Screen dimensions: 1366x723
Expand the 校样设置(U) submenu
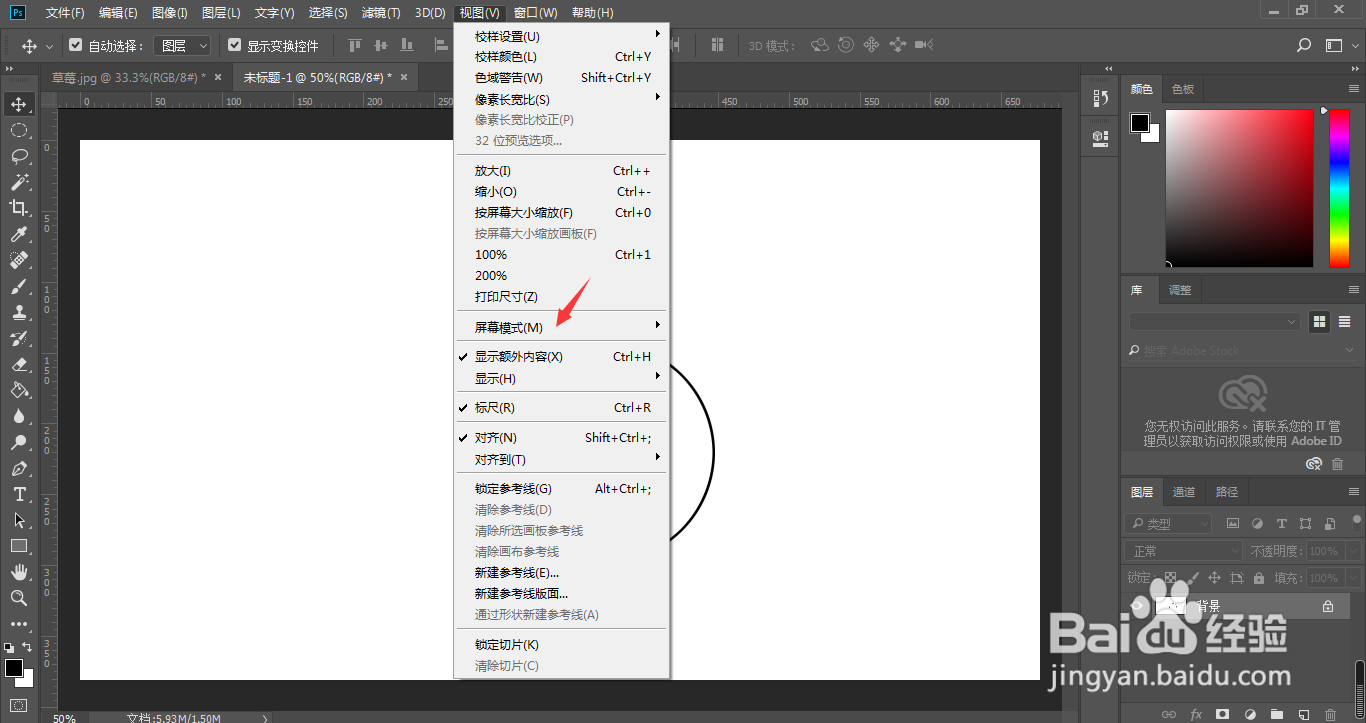coord(560,36)
